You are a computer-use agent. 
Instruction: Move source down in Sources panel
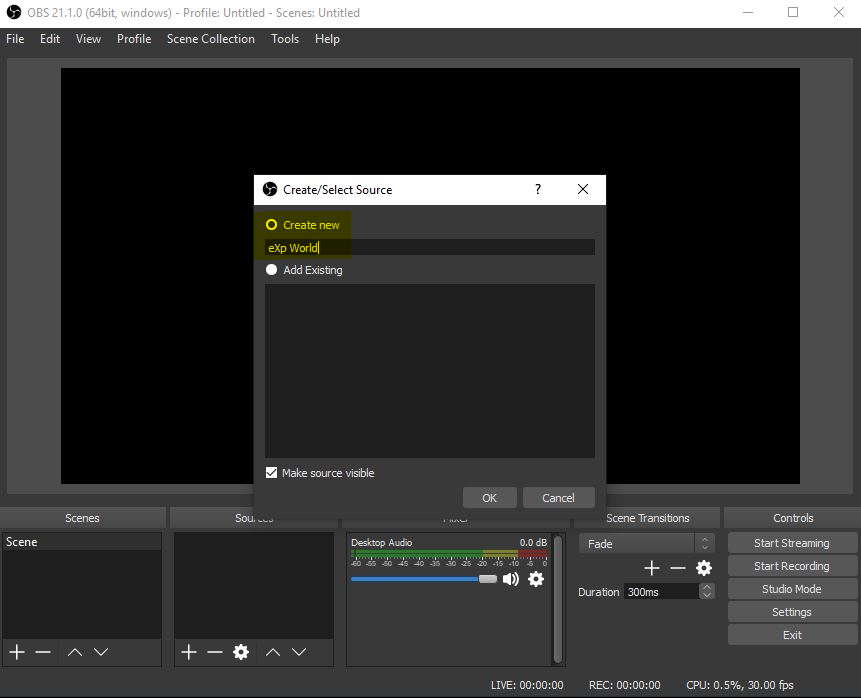(299, 652)
